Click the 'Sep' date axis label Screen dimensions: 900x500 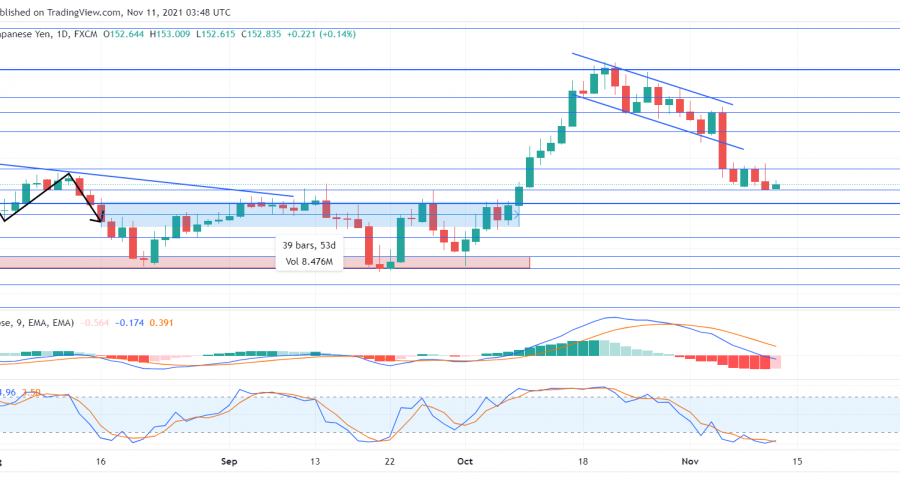pyautogui.click(x=229, y=462)
